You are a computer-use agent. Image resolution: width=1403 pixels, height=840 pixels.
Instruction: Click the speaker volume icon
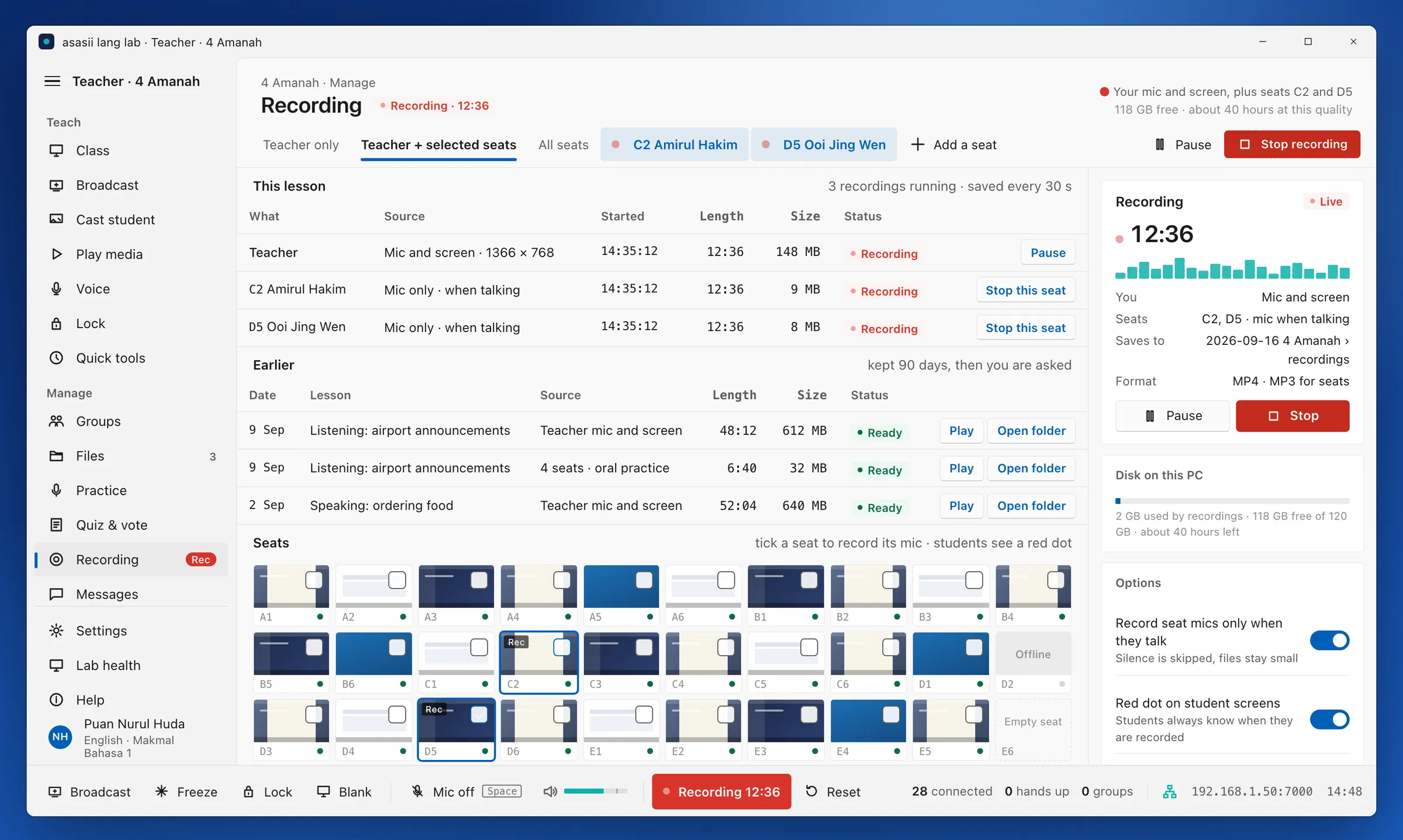[550, 791]
